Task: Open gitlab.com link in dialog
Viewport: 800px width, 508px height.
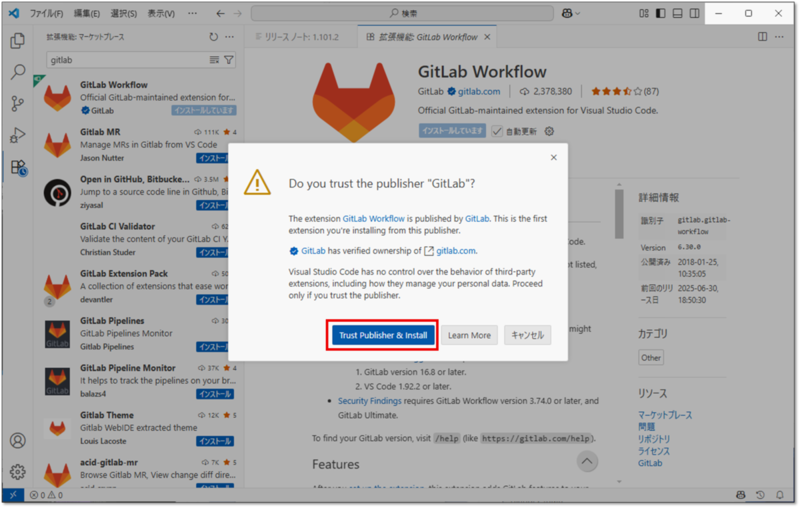Action: (456, 251)
